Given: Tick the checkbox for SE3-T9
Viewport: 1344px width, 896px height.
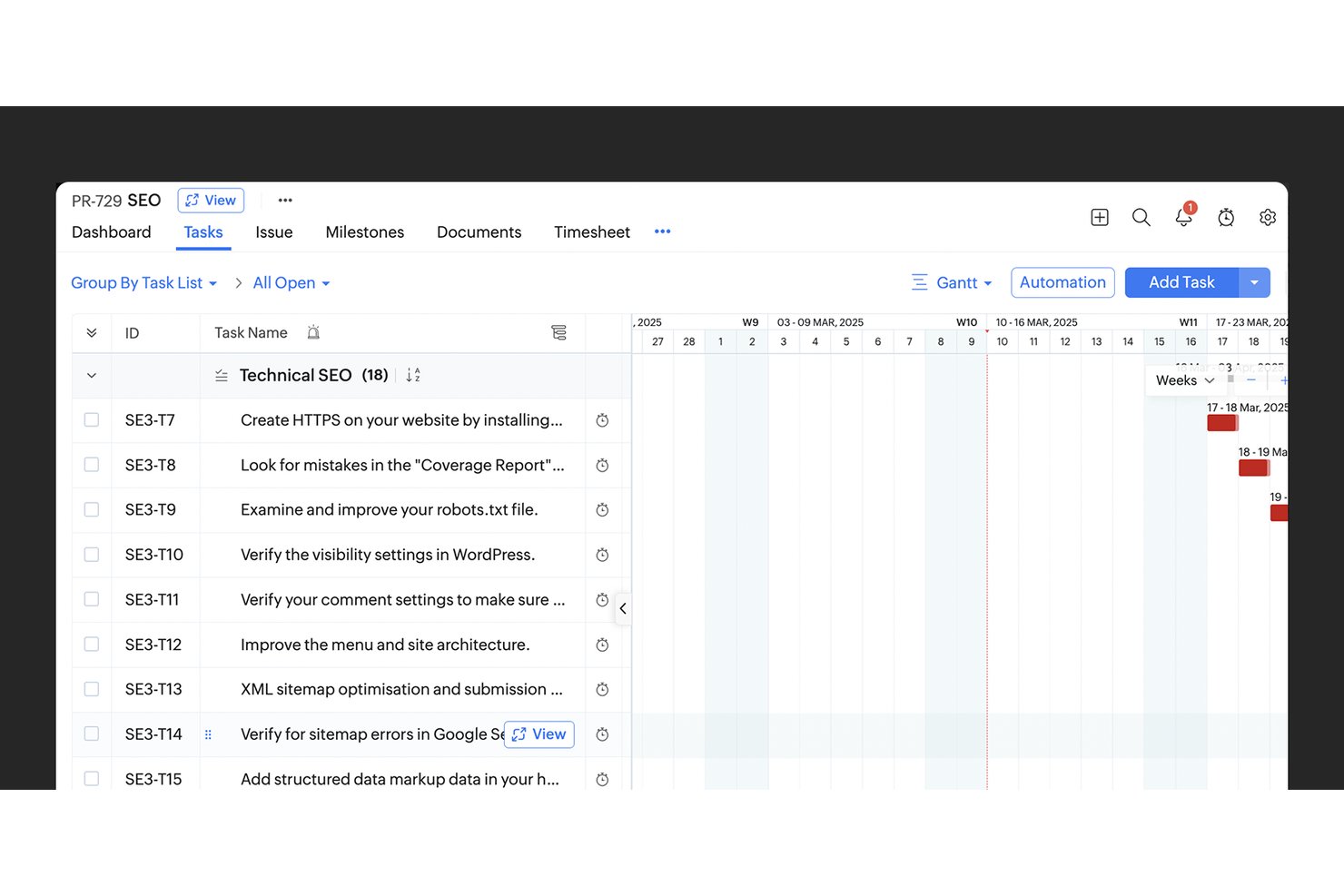Looking at the screenshot, I should point(92,509).
